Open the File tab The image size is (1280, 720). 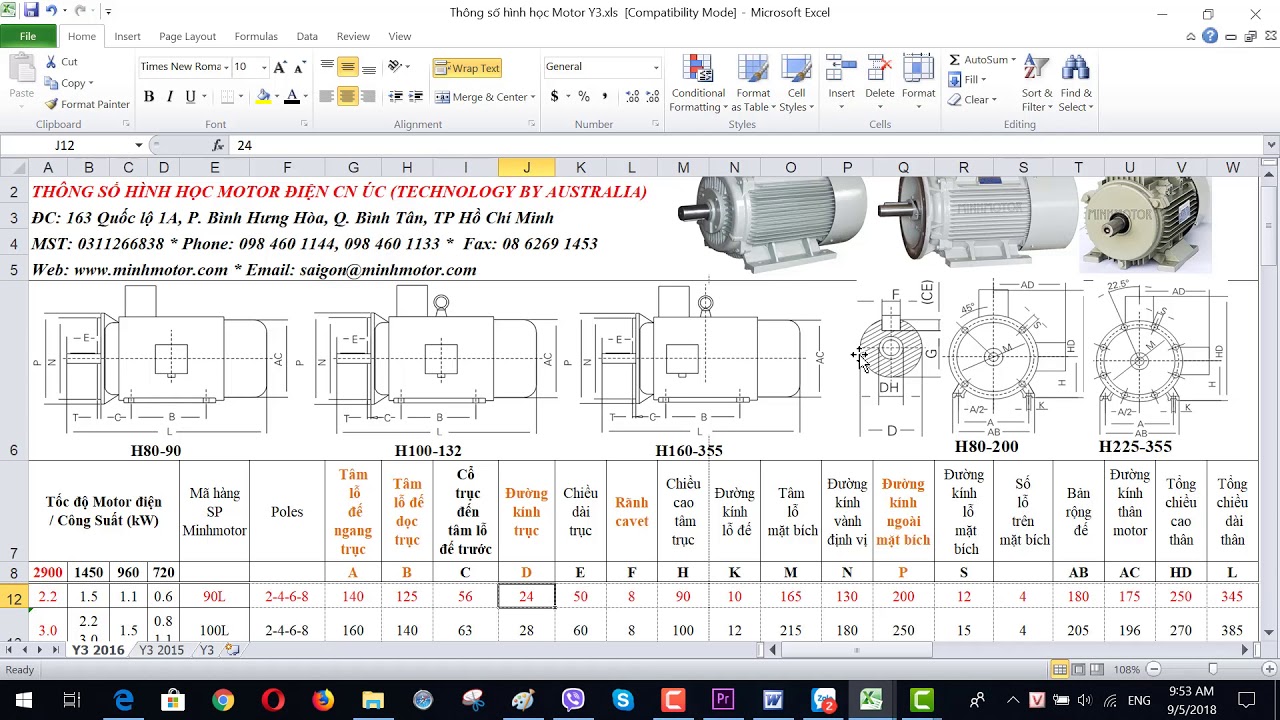(x=28, y=36)
